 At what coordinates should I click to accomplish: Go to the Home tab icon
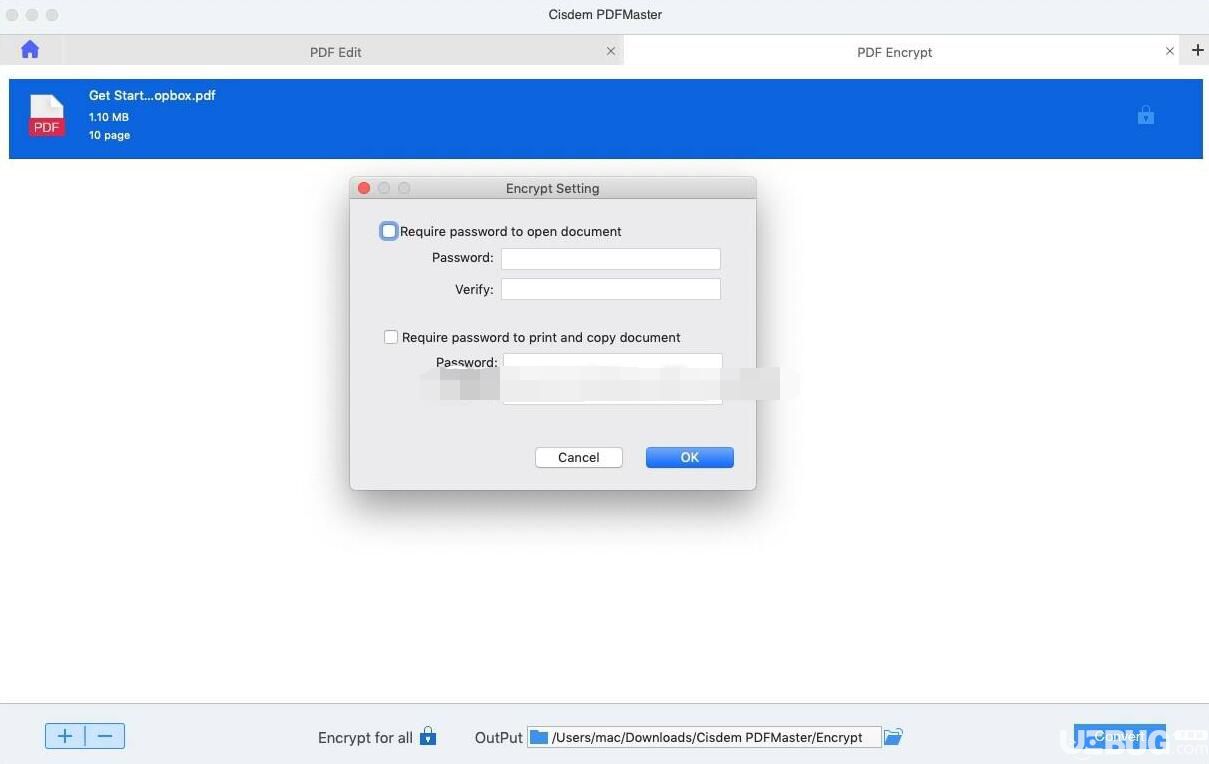click(30, 49)
